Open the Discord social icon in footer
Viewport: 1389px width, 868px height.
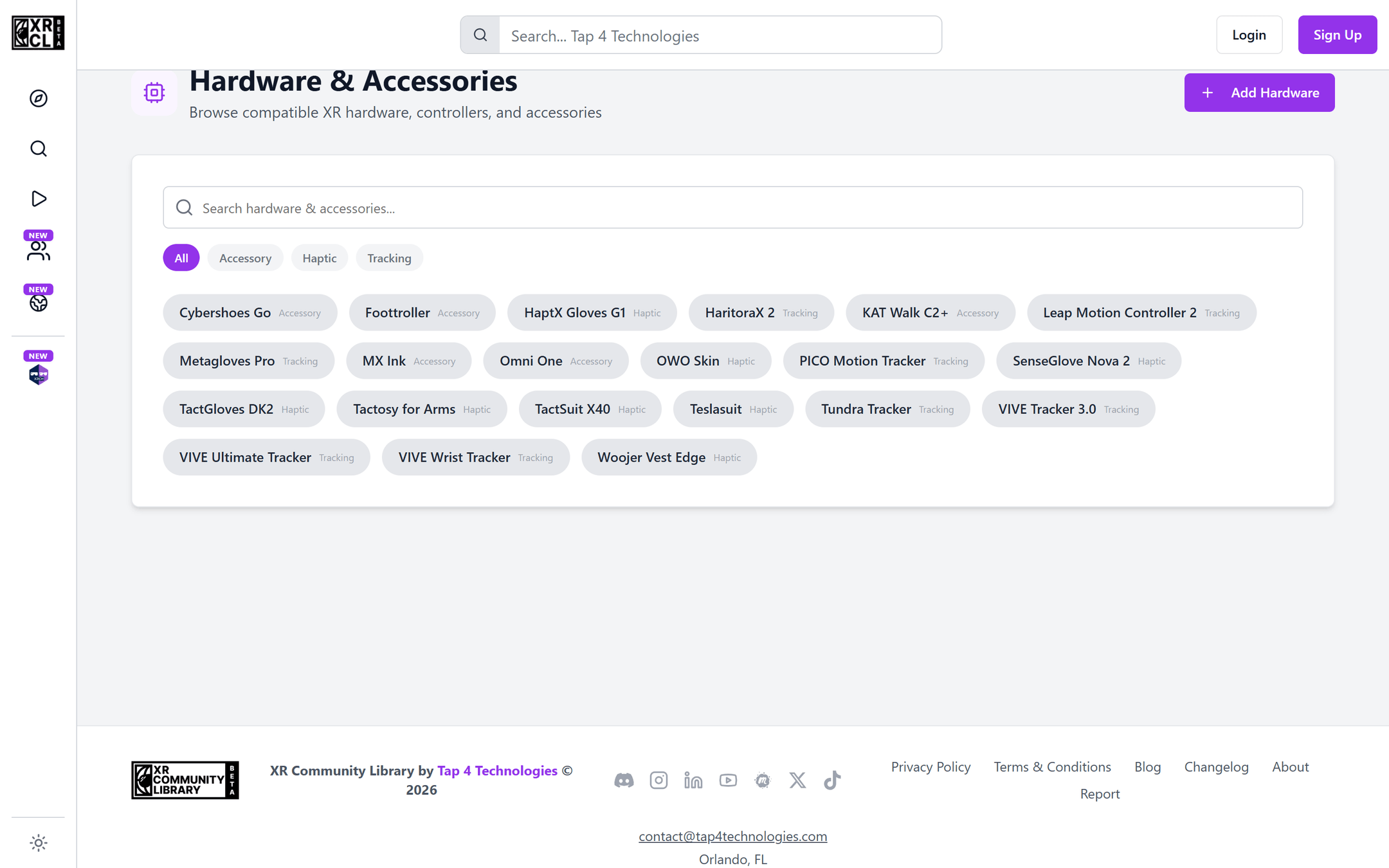pyautogui.click(x=624, y=781)
